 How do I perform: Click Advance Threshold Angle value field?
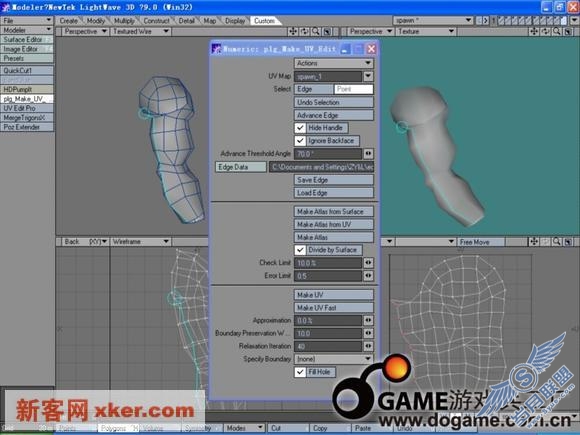(328, 154)
